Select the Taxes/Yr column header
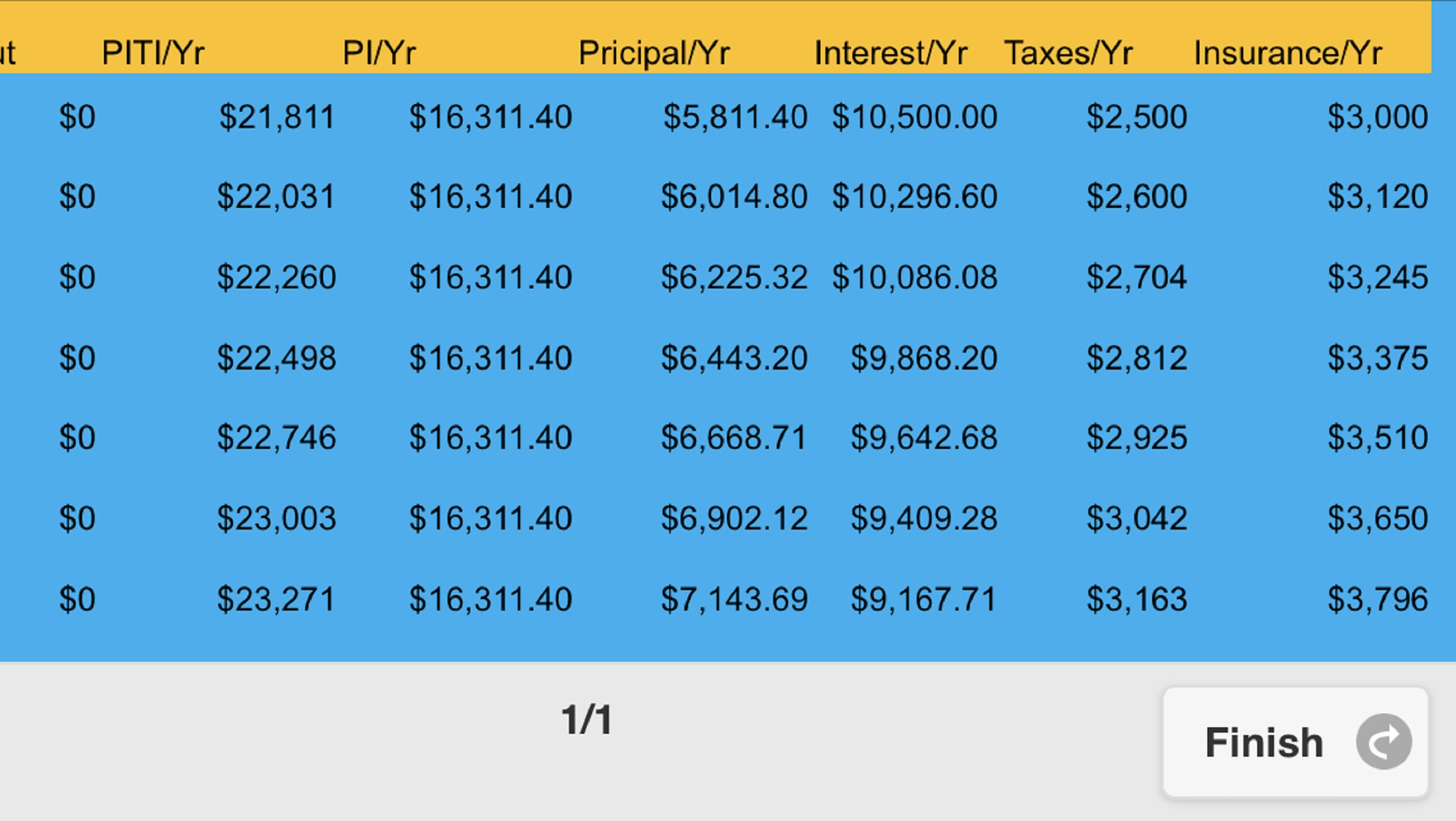 1069,53
